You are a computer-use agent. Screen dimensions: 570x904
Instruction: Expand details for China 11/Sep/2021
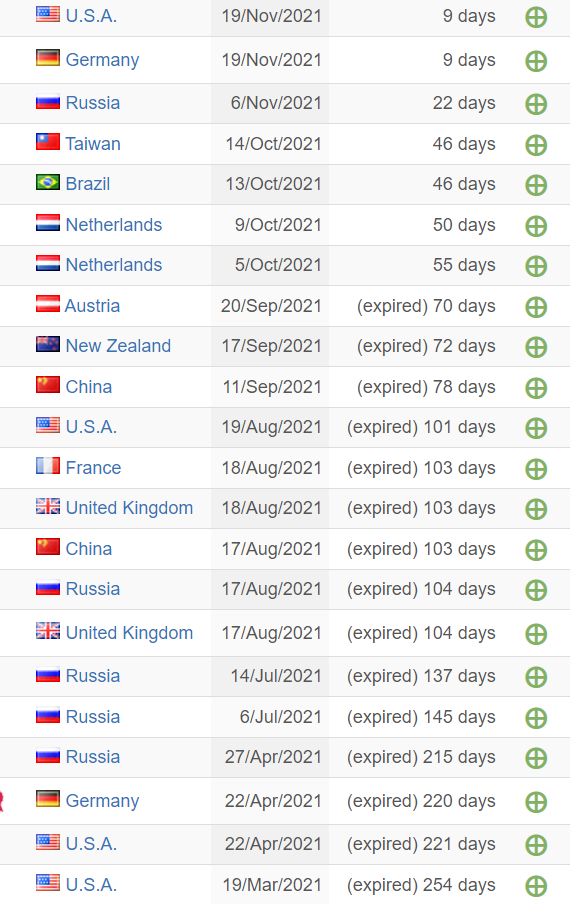coord(536,388)
